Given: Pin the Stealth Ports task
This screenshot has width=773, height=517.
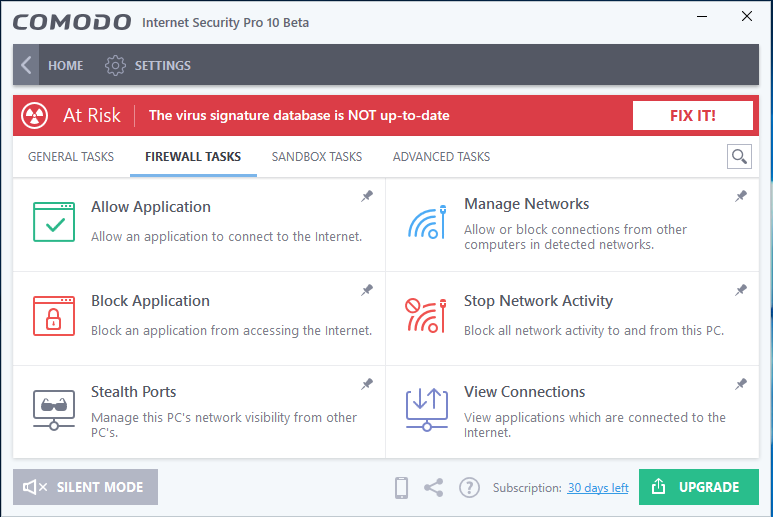Looking at the screenshot, I should (367, 384).
